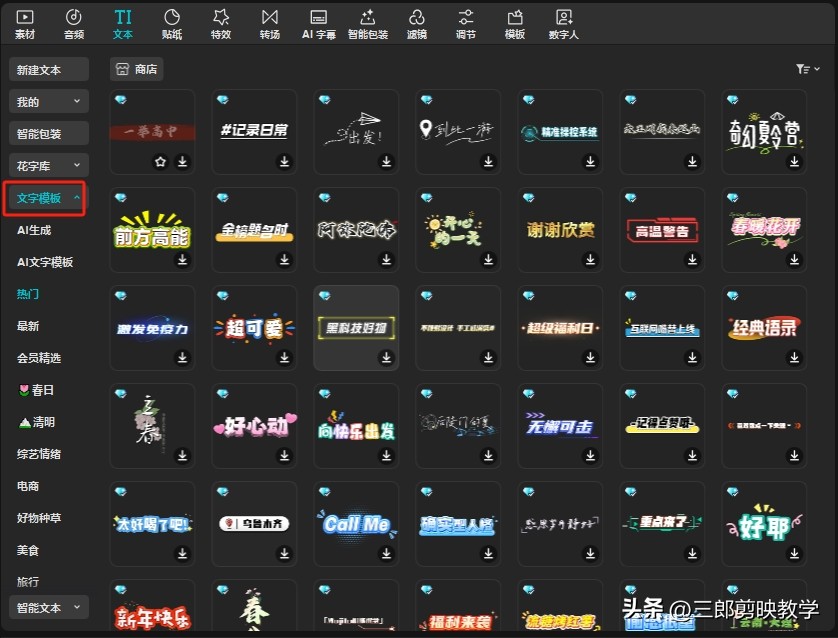Download the 出发! paper plane template
This screenshot has height=638, width=838.
[x=386, y=161]
